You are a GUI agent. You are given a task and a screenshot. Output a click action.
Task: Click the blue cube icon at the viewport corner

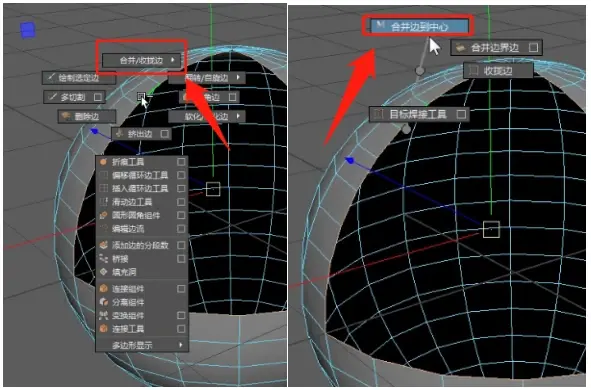point(28,30)
